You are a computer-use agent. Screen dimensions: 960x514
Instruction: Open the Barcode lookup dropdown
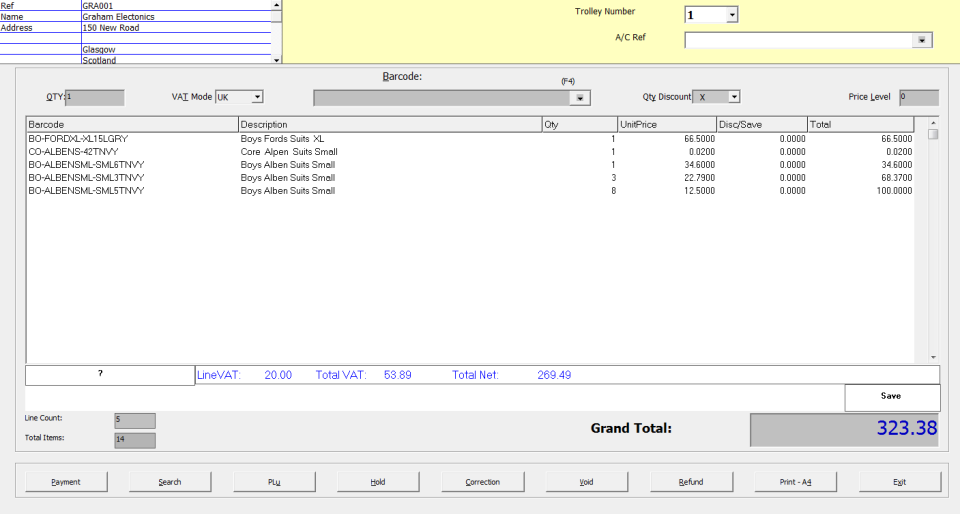[579, 98]
